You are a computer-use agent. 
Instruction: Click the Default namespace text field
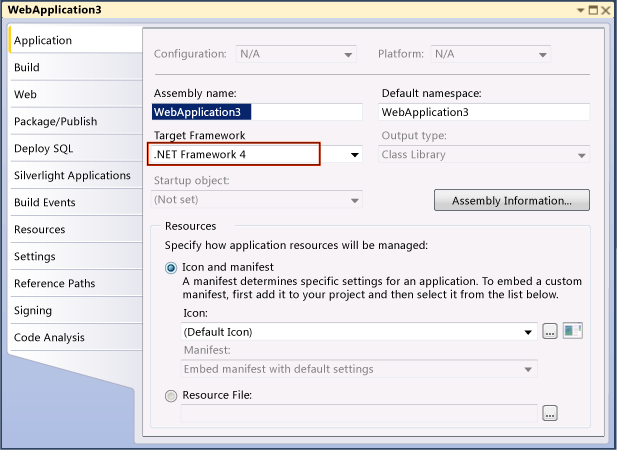tap(484, 112)
